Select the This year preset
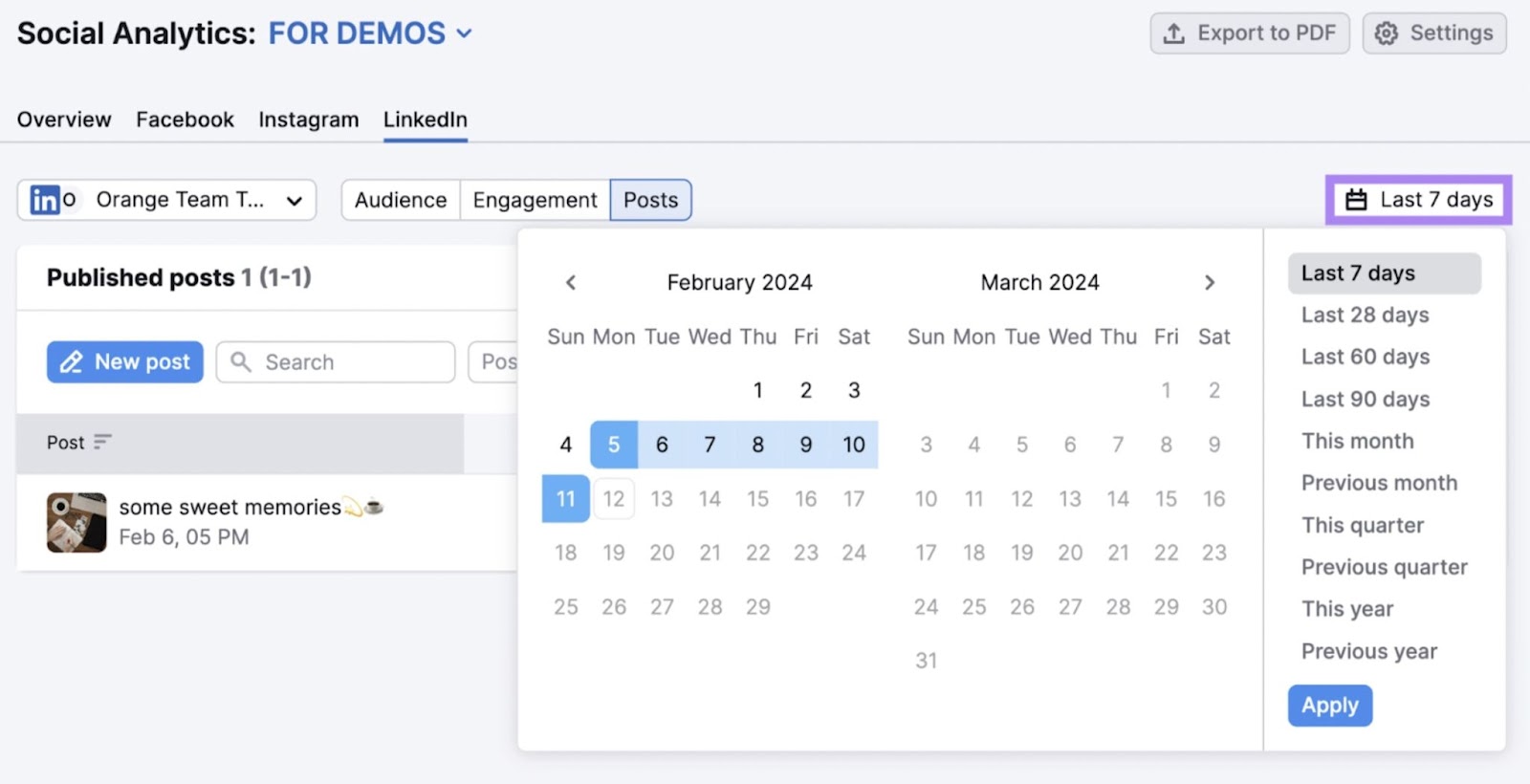The height and width of the screenshot is (784, 1530). [1347, 610]
